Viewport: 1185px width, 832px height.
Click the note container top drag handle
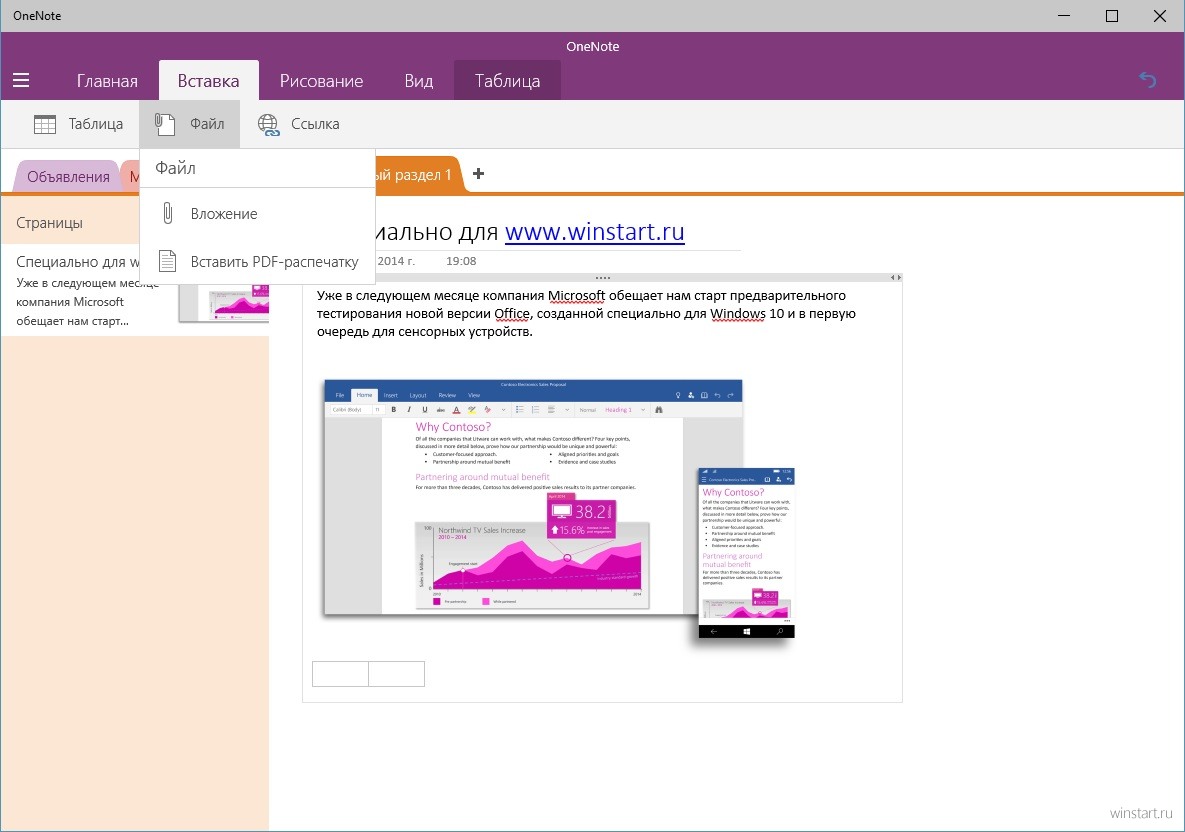pyautogui.click(x=602, y=277)
